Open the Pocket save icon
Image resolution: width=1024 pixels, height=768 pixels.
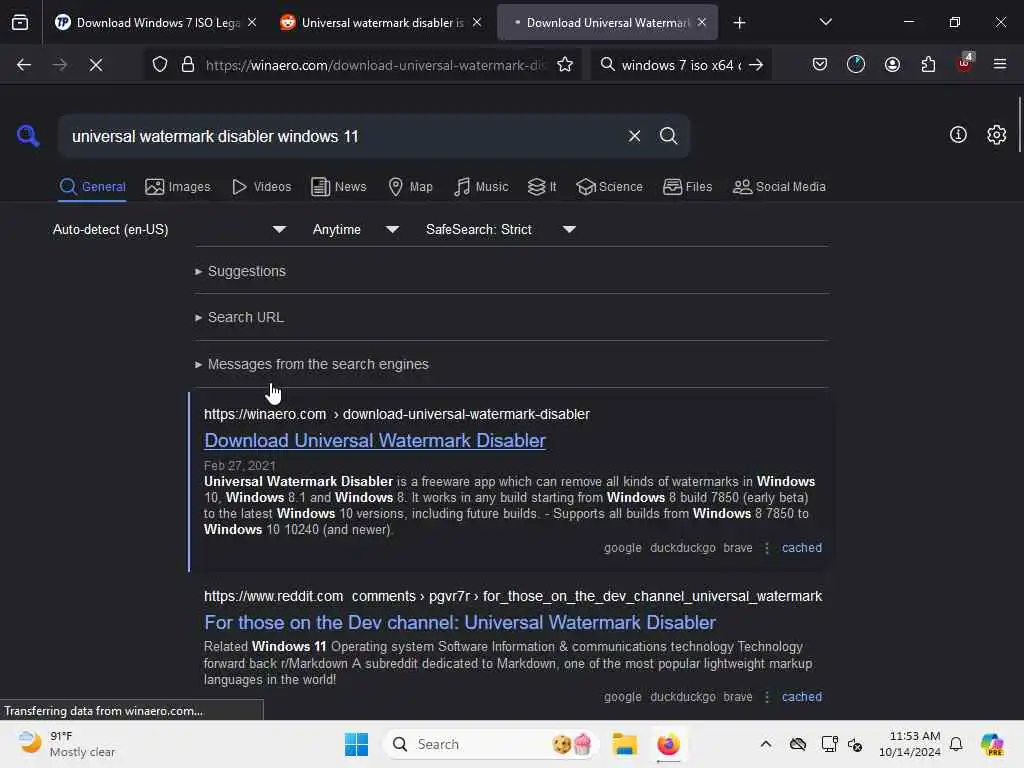(x=820, y=64)
